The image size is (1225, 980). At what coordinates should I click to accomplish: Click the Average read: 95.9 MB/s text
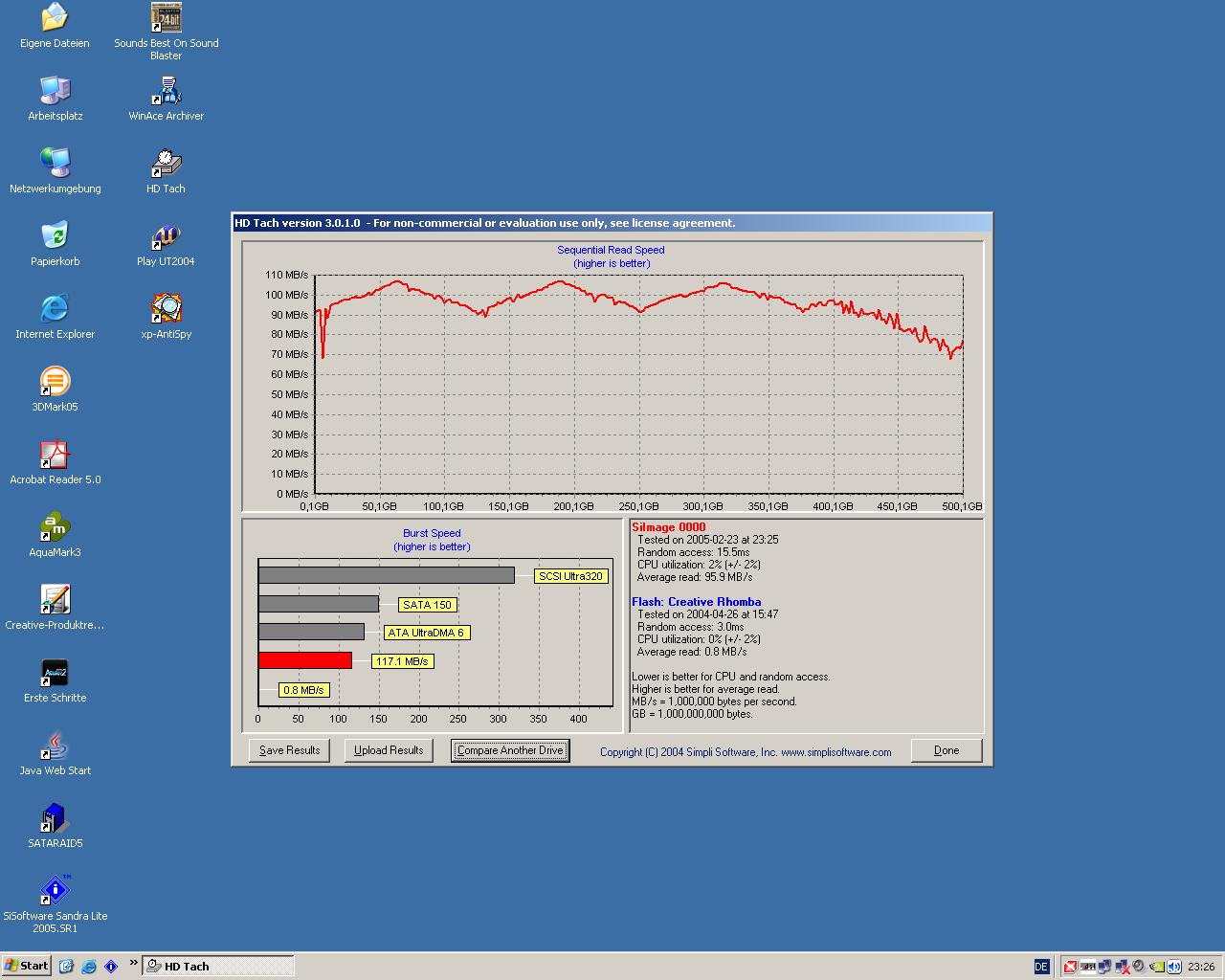click(695, 577)
